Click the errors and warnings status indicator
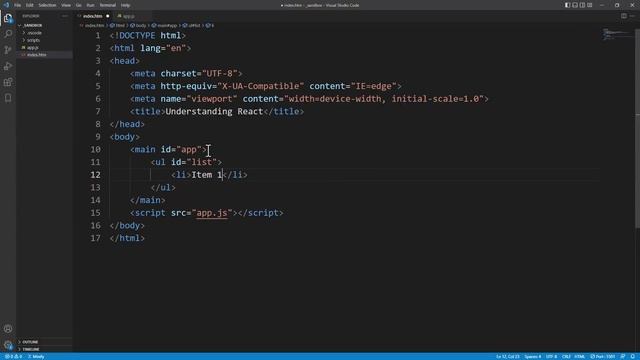 13,357
